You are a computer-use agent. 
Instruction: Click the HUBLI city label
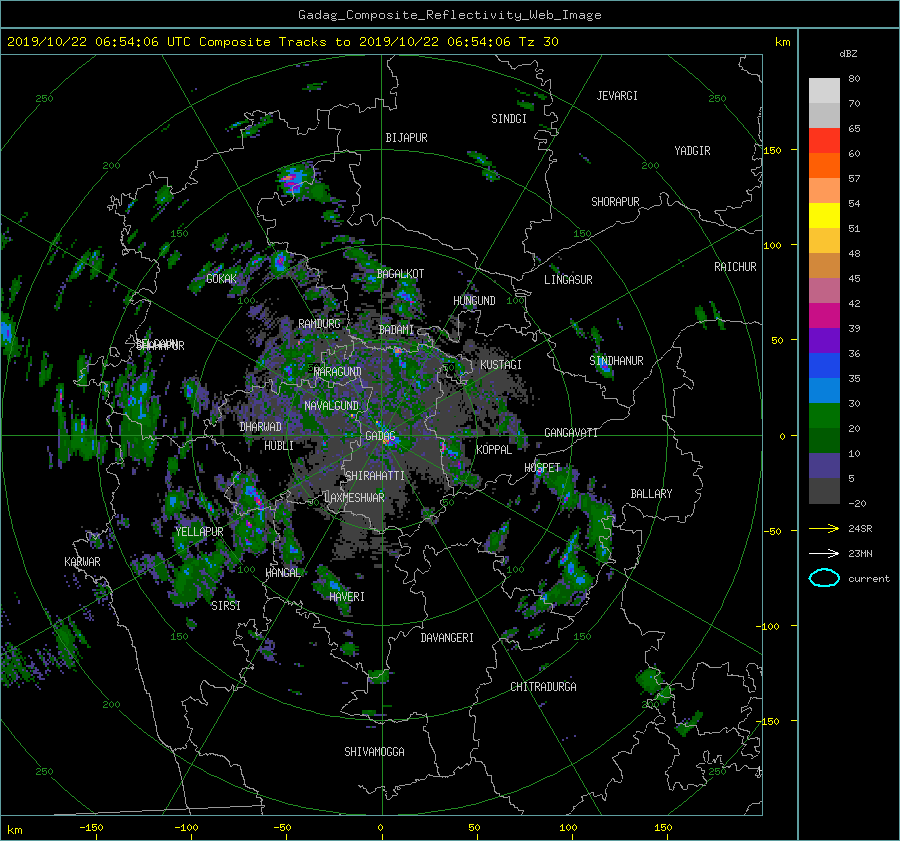pos(278,446)
